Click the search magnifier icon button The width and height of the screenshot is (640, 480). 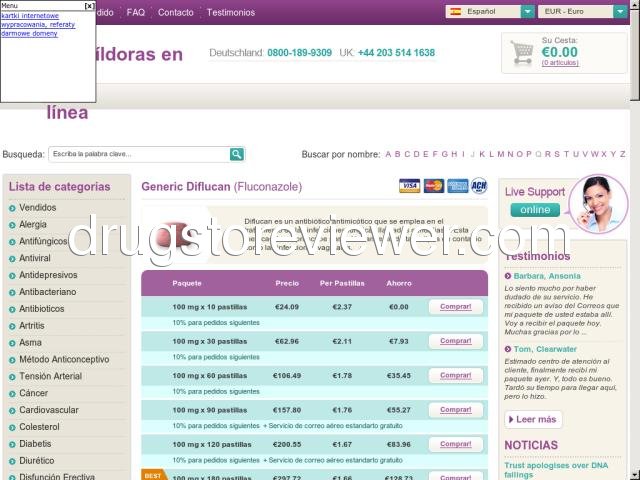(x=237, y=154)
